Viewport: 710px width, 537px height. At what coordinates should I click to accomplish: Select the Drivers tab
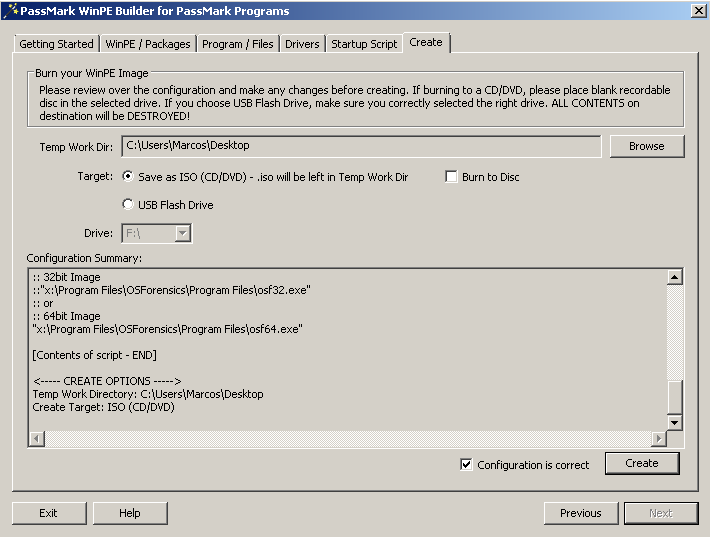pyautogui.click(x=302, y=44)
